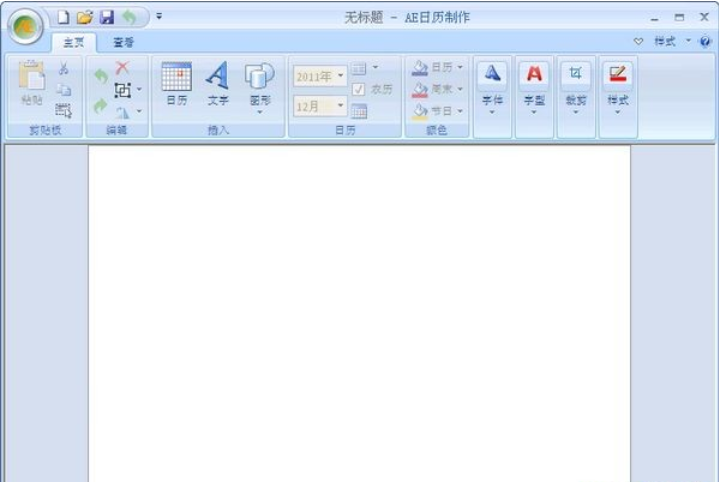Click the blank white canvas area

(359, 310)
